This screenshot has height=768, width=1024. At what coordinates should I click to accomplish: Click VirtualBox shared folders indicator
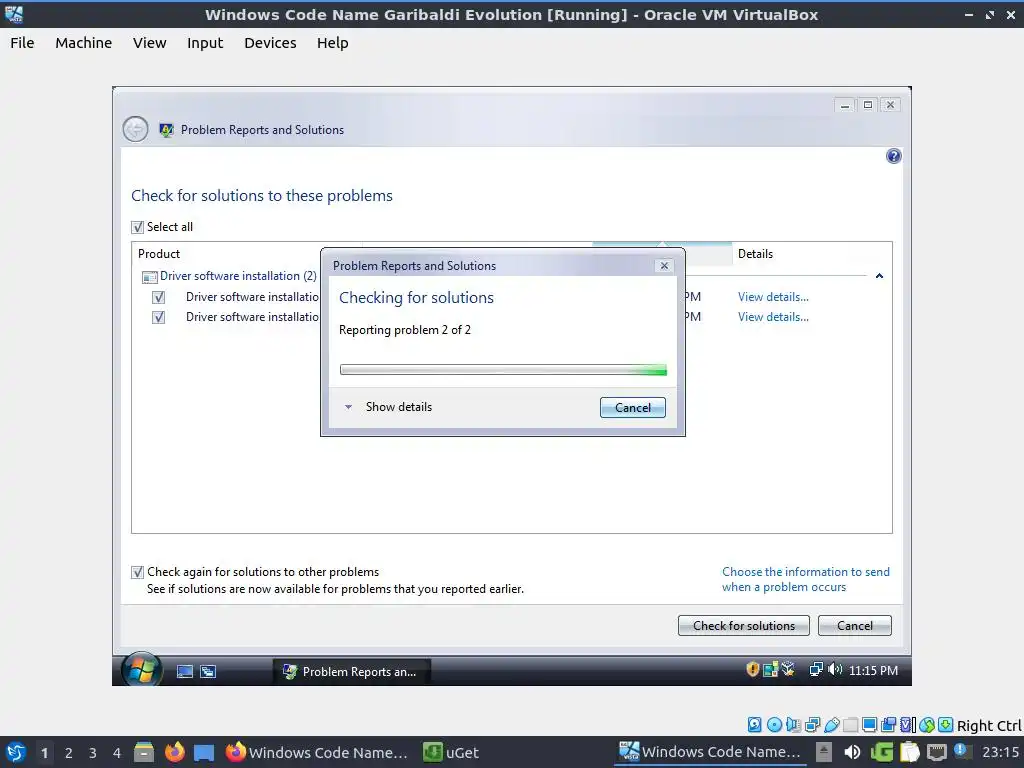coord(850,724)
